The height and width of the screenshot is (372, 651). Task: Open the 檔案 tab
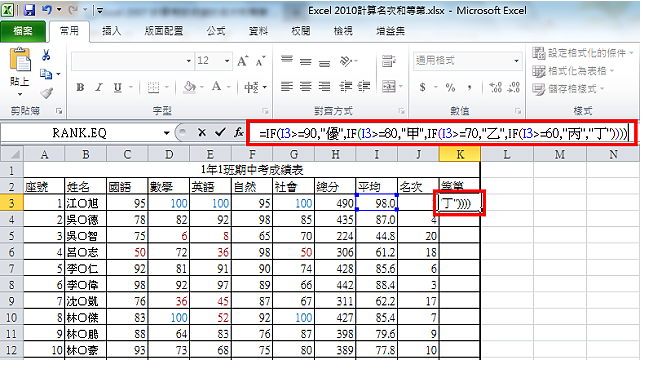(23, 31)
